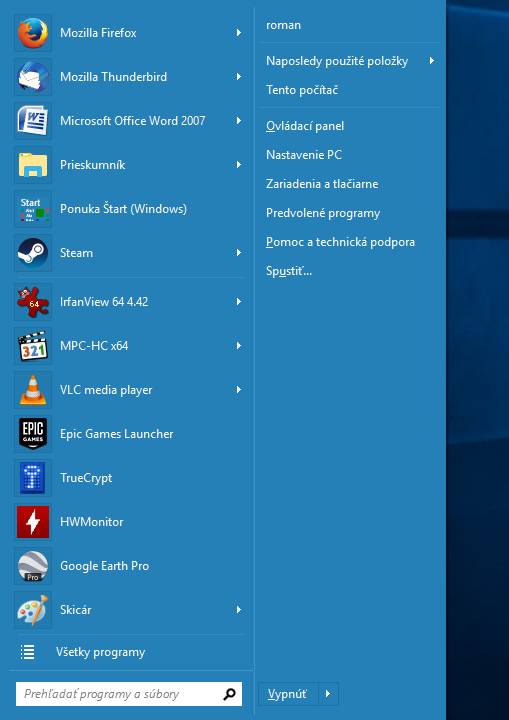Click the Steam icon

(x=33, y=253)
